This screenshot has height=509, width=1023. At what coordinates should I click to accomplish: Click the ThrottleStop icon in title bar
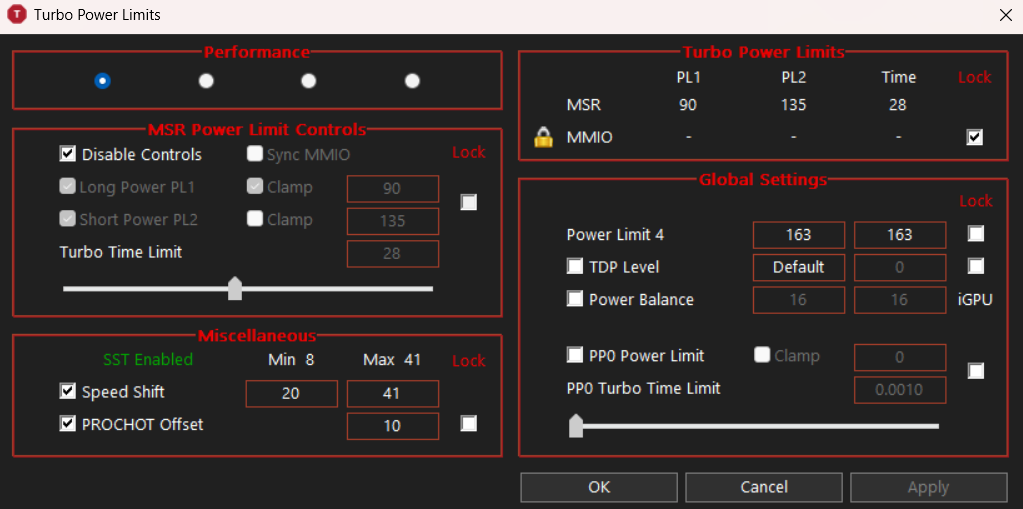[x=16, y=14]
